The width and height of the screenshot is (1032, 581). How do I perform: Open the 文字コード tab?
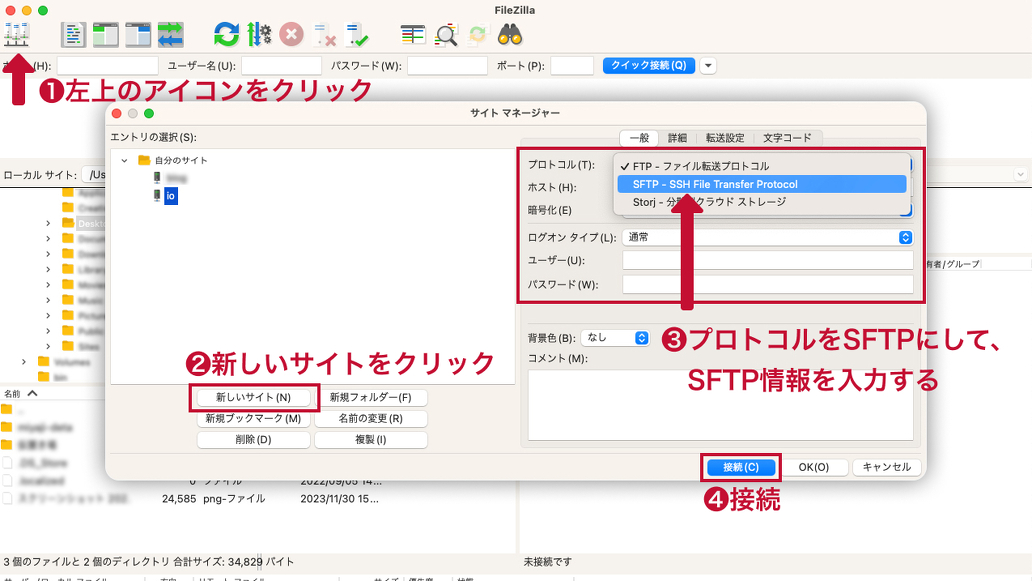(x=787, y=138)
